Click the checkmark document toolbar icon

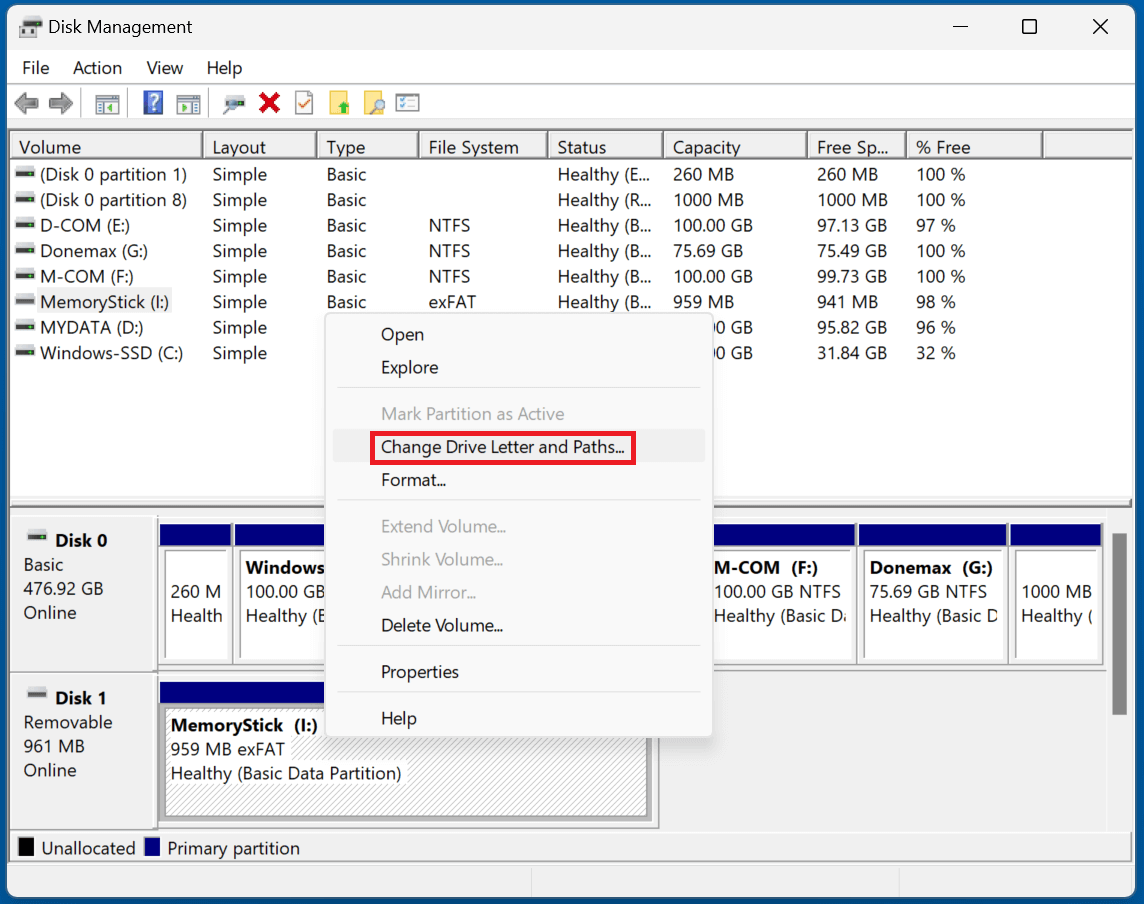[x=304, y=102]
